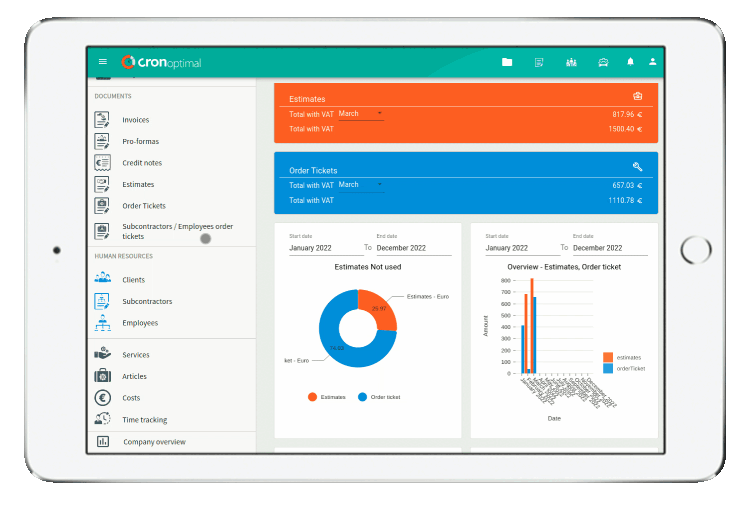Open the user profile icon
756x521 pixels.
[653, 62]
